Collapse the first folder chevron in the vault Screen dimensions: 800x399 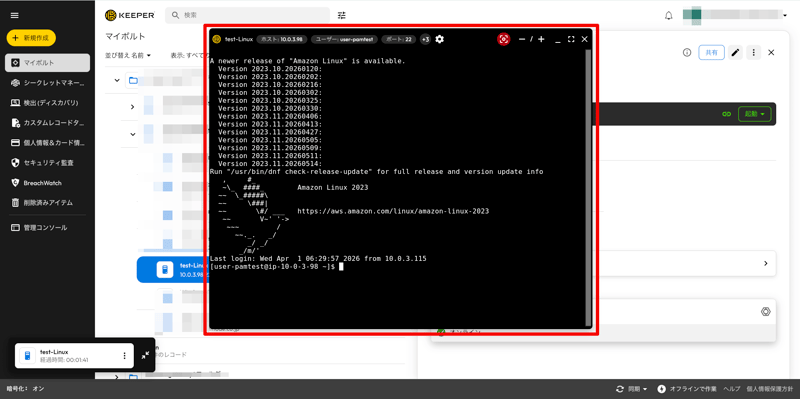(x=117, y=80)
